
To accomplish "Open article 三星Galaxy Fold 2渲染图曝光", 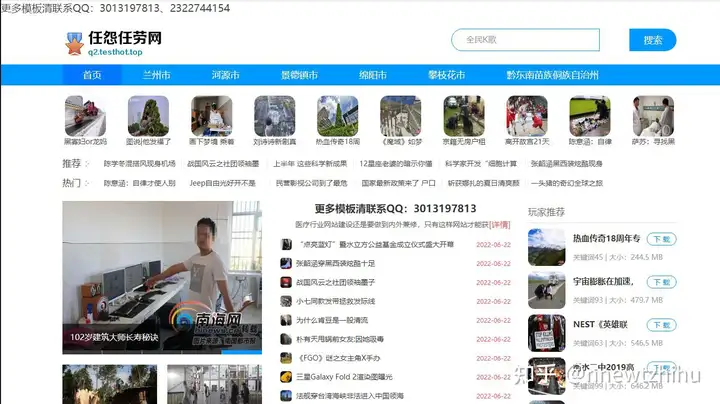I will pos(344,377).
